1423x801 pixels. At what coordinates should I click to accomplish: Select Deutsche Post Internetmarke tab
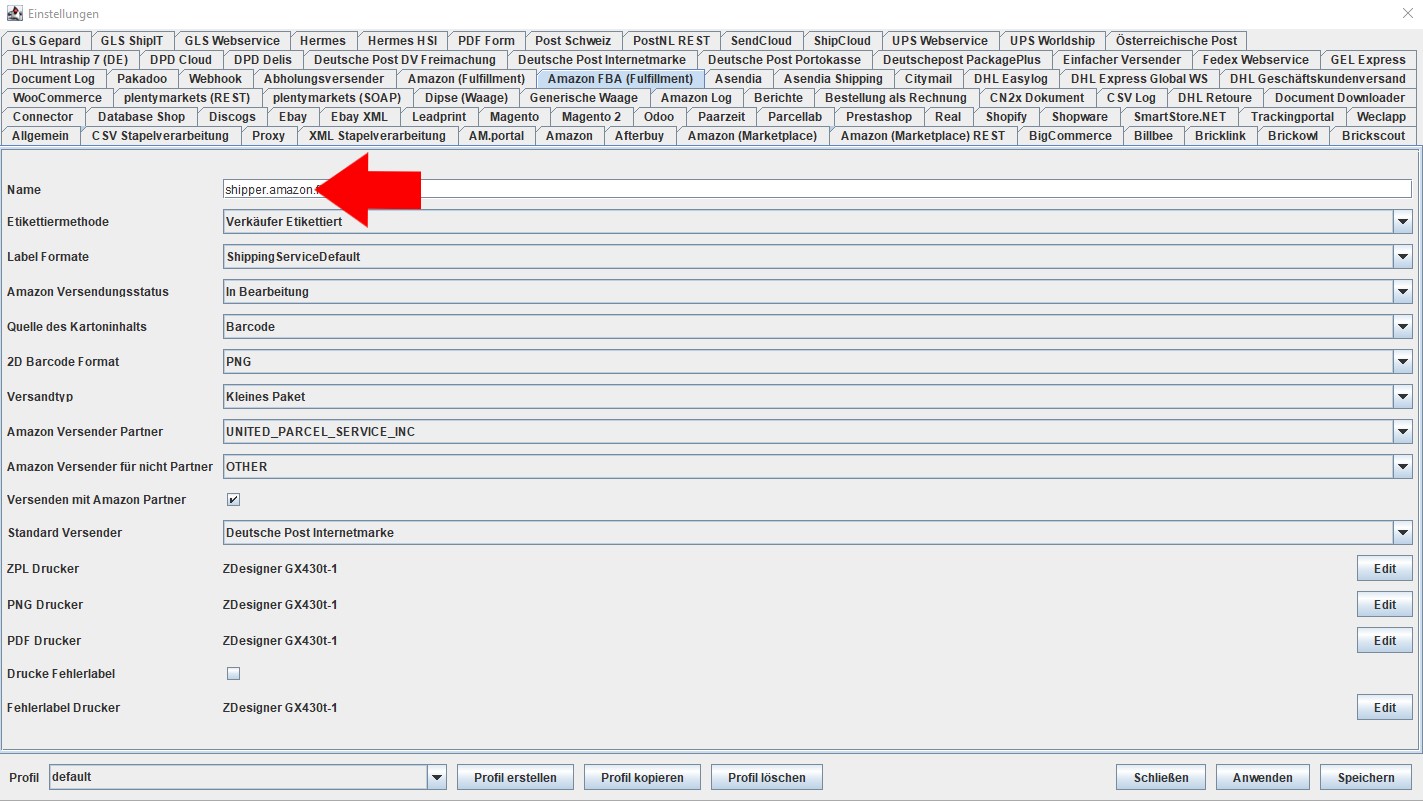[x=602, y=60]
